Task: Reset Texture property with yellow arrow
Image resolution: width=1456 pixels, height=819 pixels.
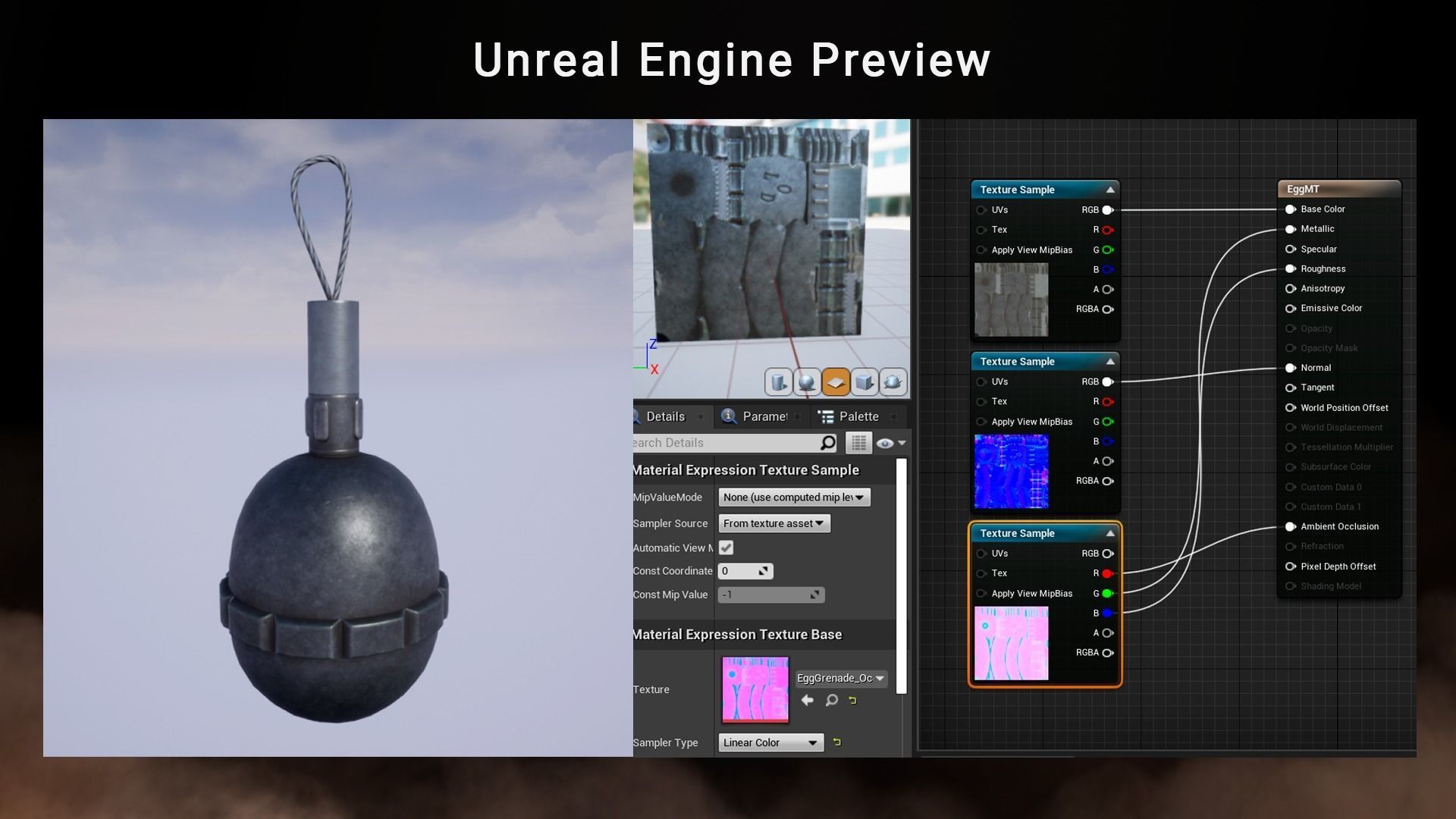Action: (x=852, y=700)
